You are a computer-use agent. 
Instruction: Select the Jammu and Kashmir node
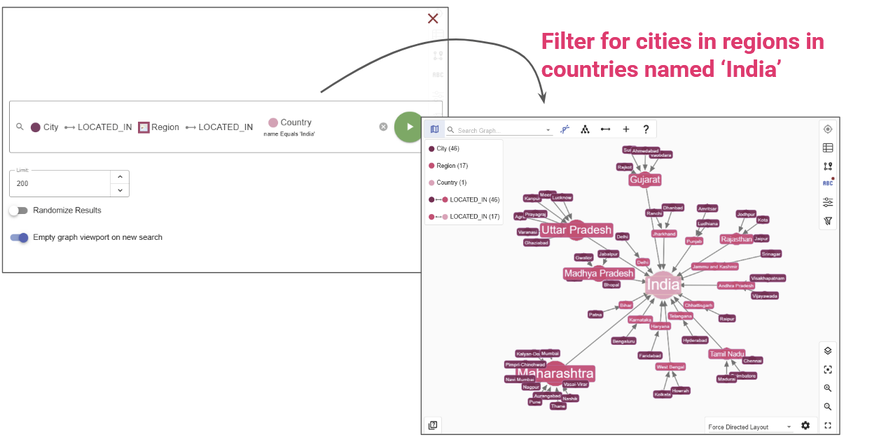[715, 266]
